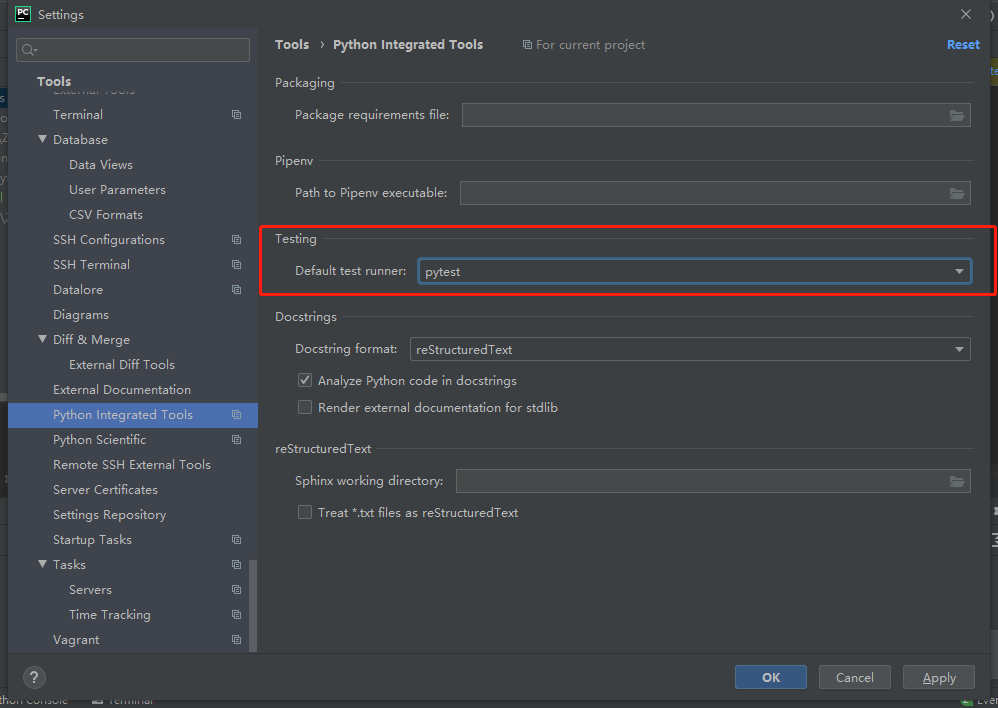Screen dimensions: 998x708
Task: Click the settings tree vertical scrollbar
Action: [x=253, y=605]
